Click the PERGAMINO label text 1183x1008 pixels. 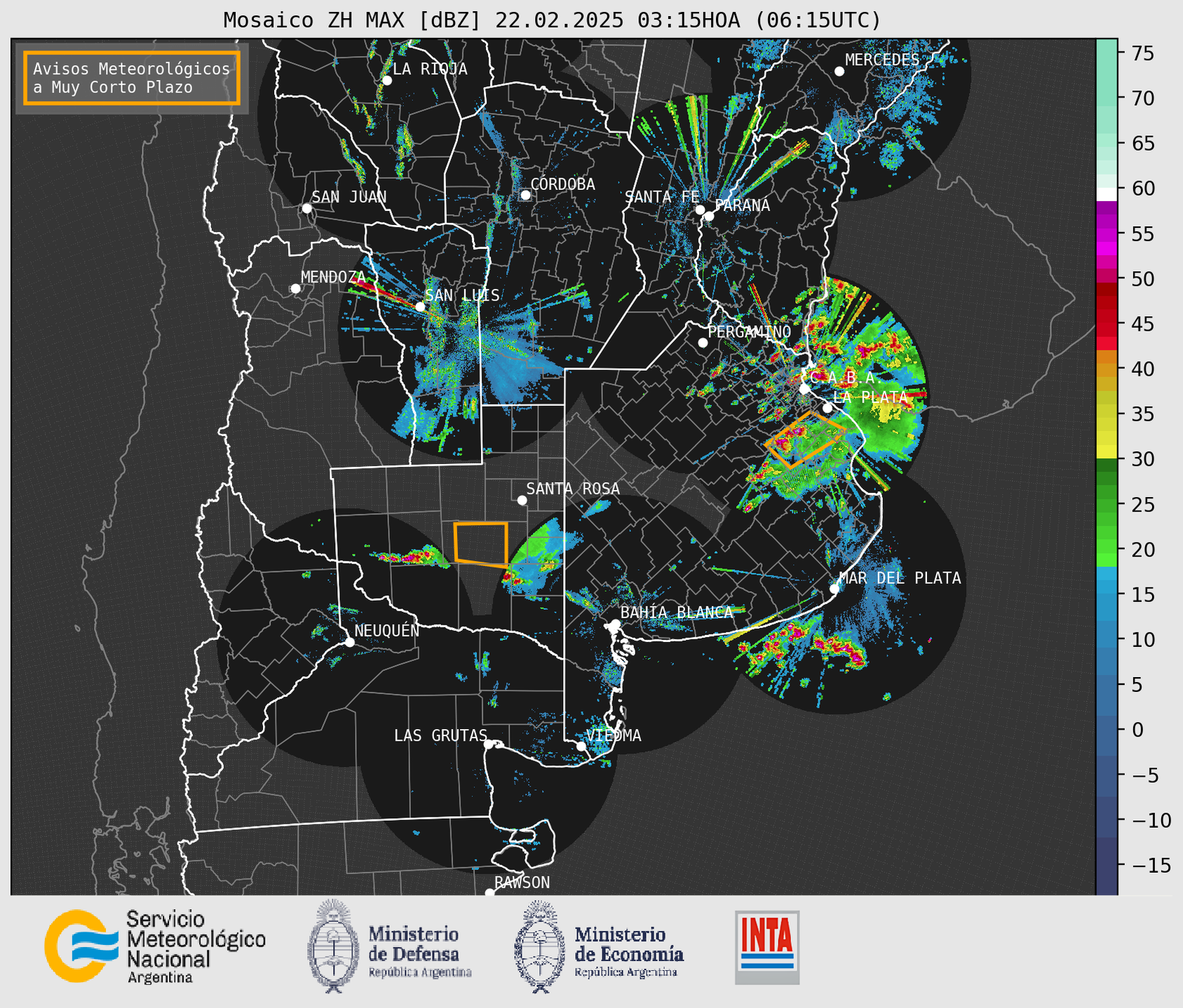click(x=750, y=332)
